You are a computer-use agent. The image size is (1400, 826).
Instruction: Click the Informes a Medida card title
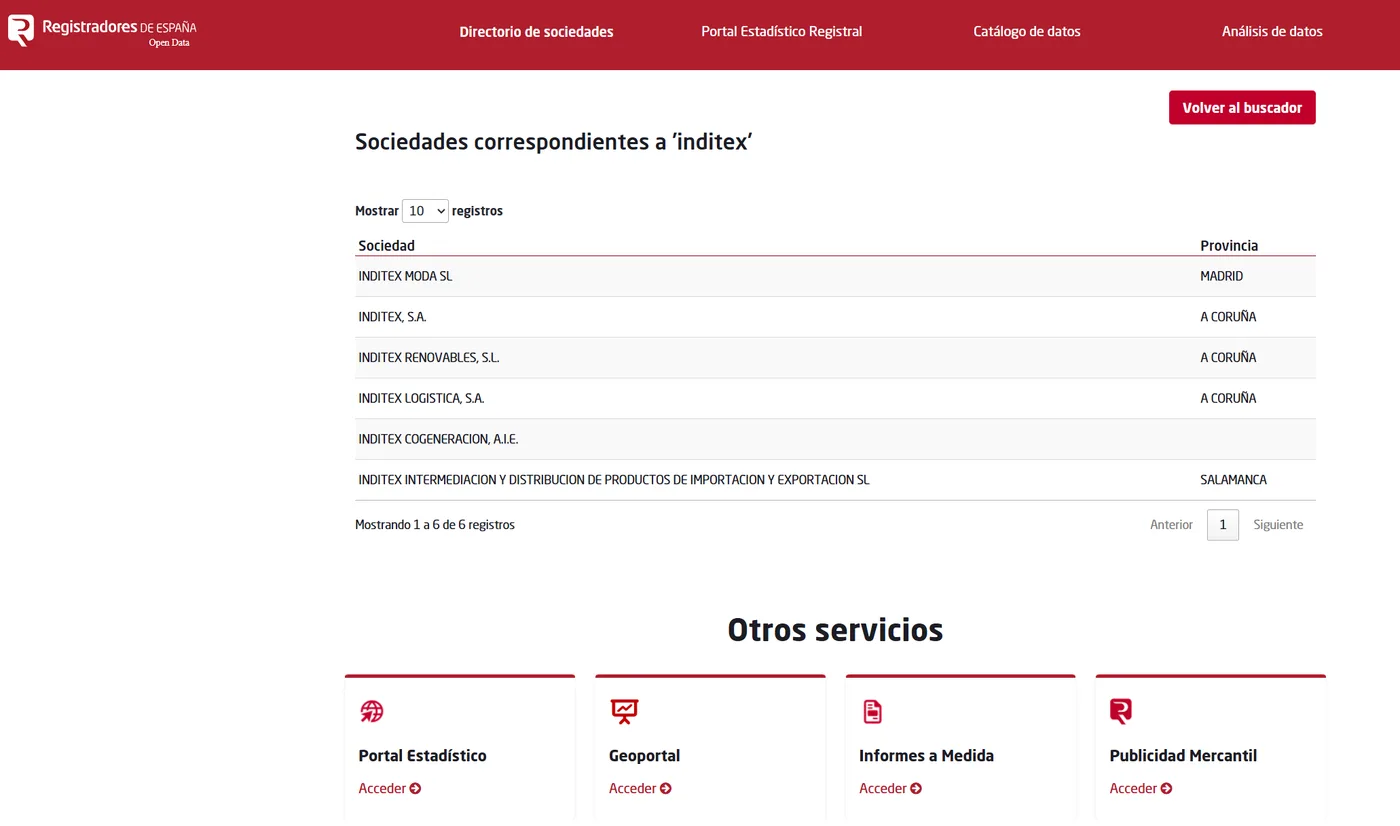coord(926,756)
